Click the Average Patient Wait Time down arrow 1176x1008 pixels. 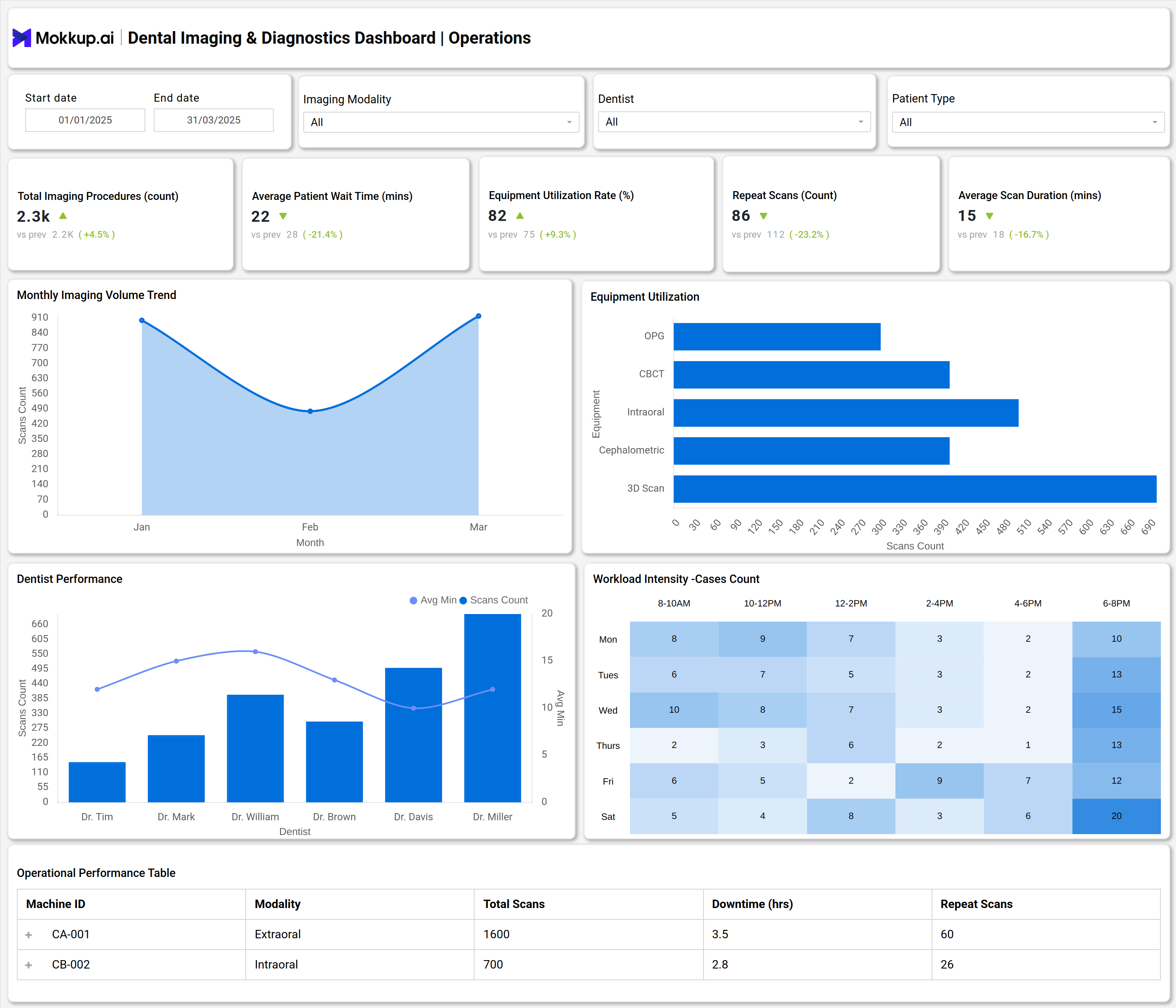tap(283, 216)
